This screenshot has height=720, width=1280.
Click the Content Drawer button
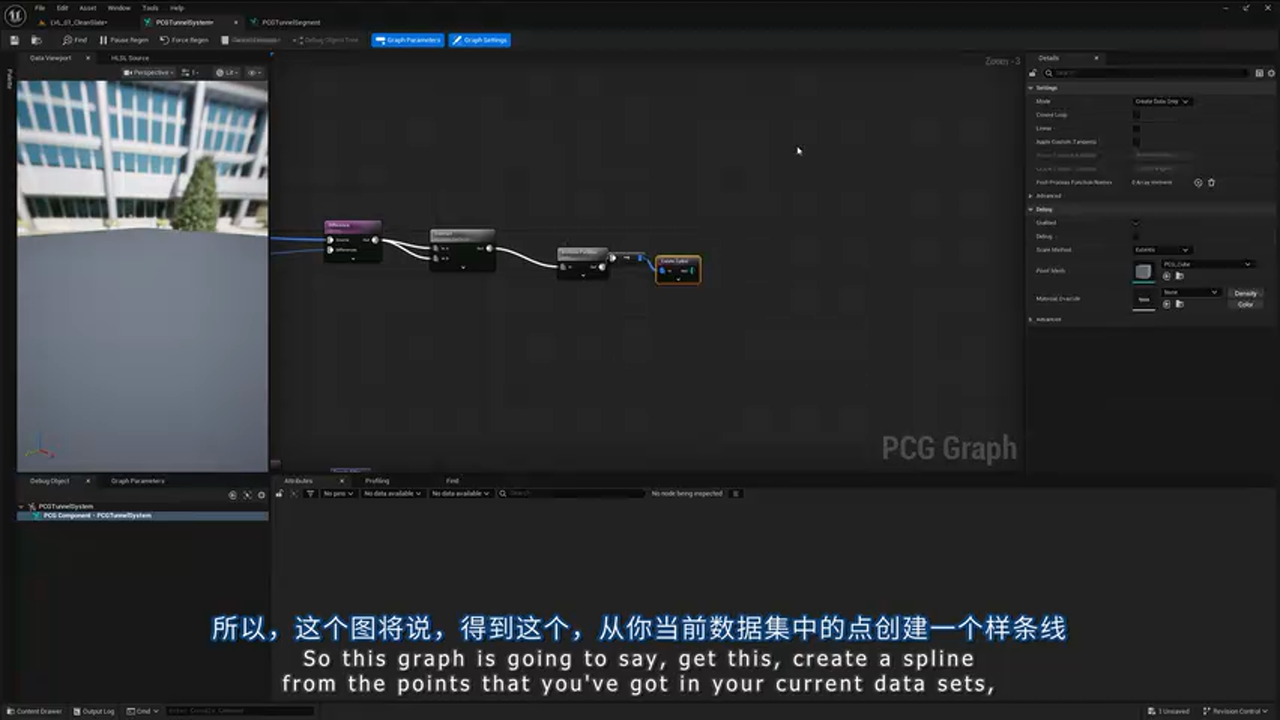(35, 711)
